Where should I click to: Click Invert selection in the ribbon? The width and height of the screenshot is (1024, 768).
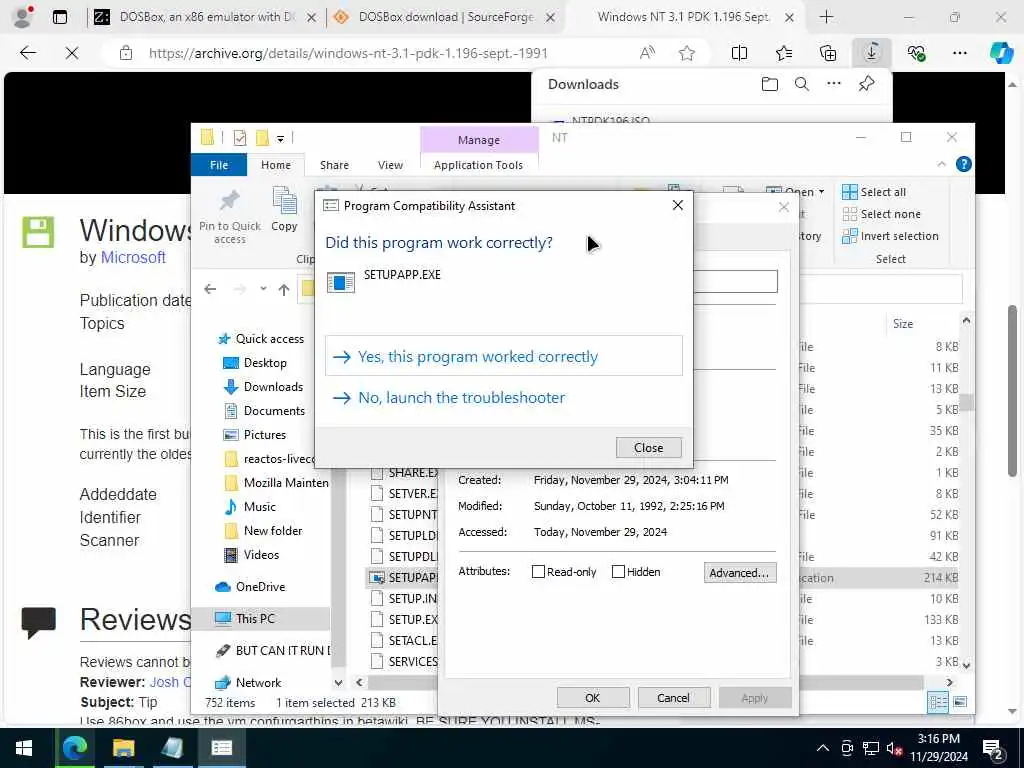point(890,236)
